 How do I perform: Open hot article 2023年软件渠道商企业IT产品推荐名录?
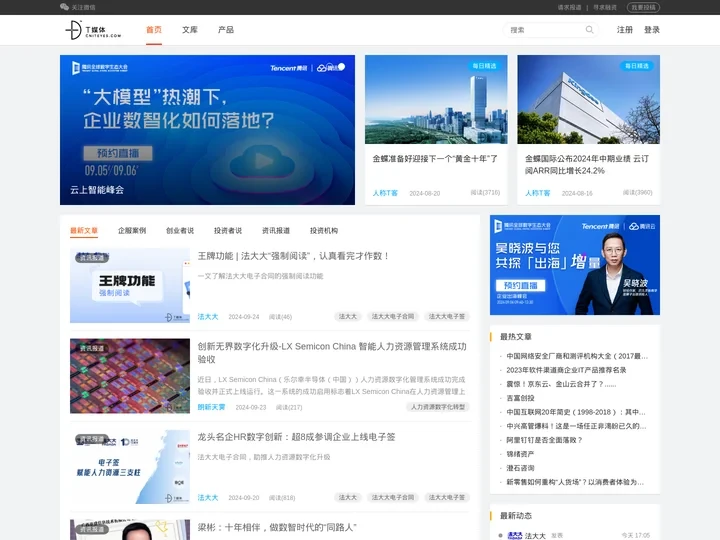coord(566,370)
